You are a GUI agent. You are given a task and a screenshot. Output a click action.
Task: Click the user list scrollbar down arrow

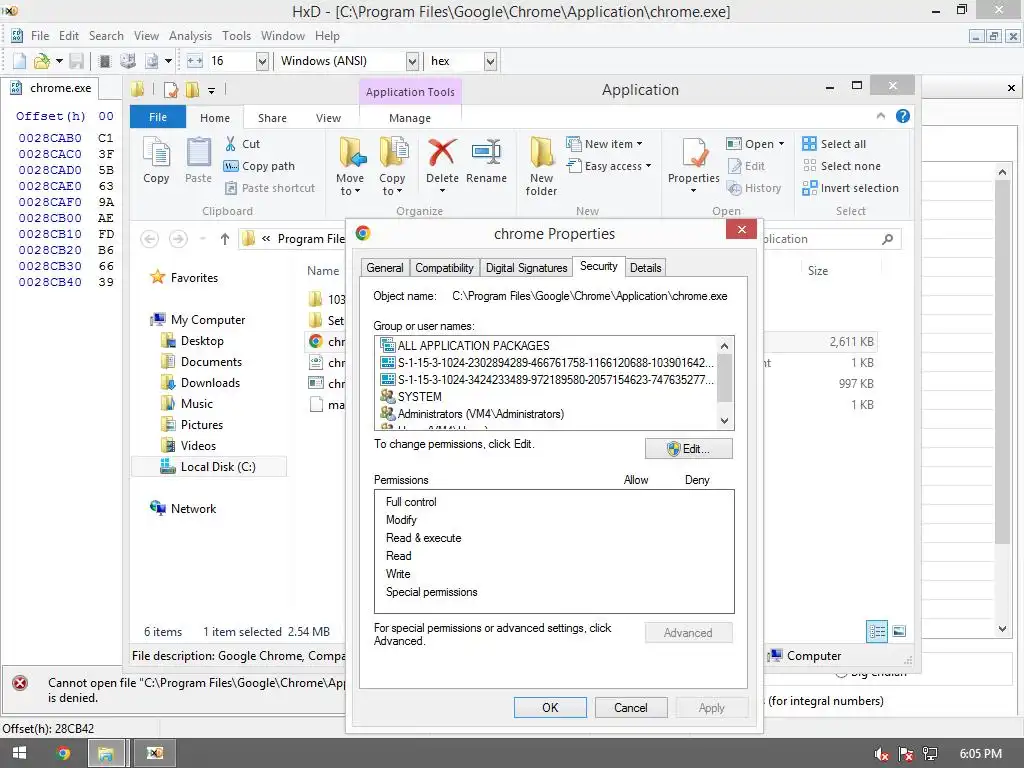(x=724, y=421)
